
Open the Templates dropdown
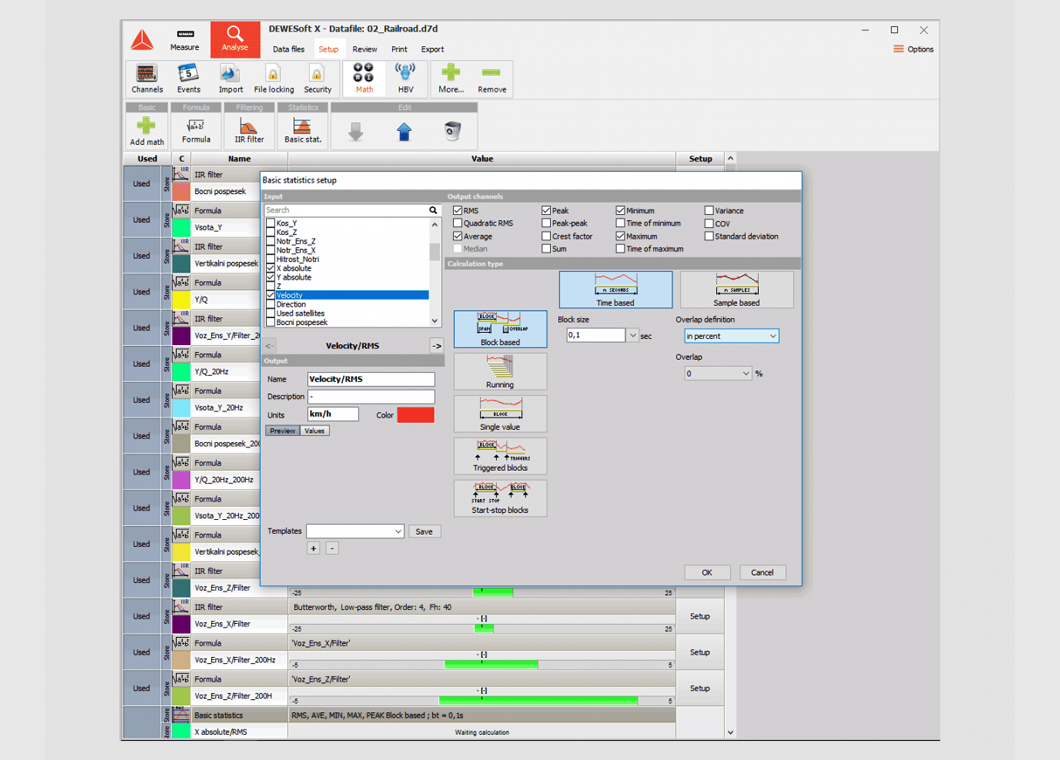pos(356,531)
